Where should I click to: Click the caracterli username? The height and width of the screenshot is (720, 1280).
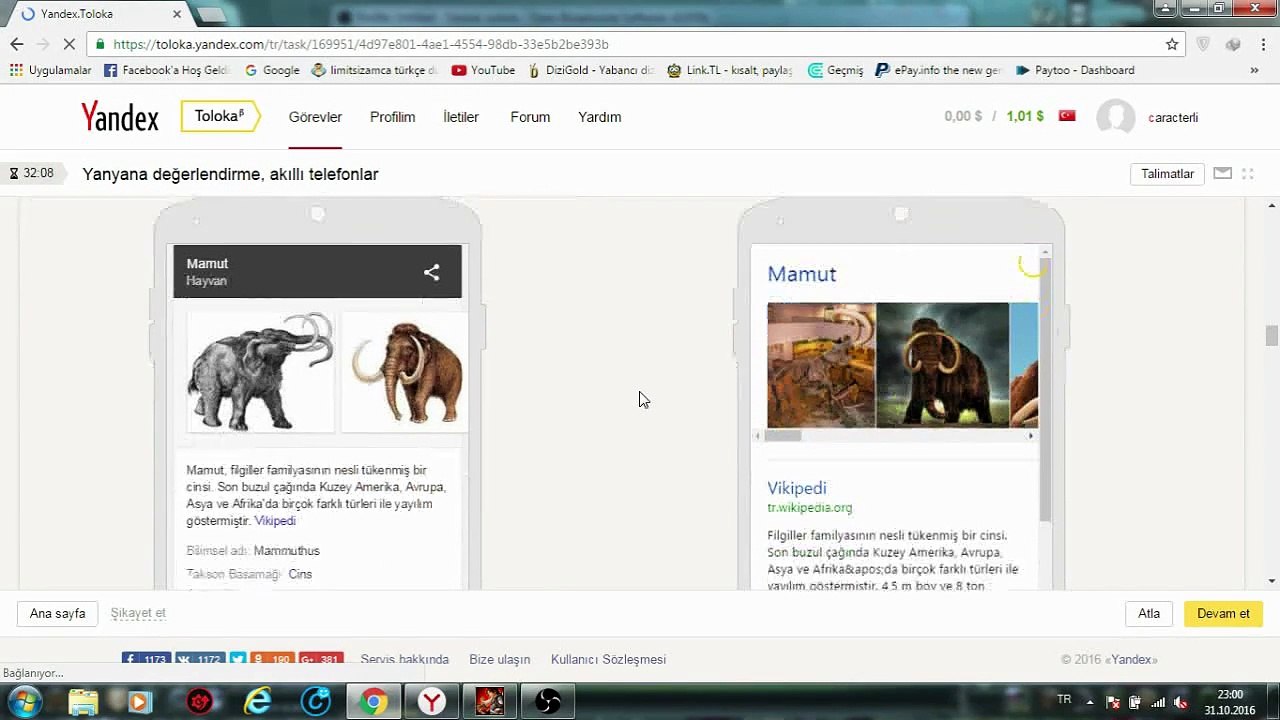pos(1173,117)
